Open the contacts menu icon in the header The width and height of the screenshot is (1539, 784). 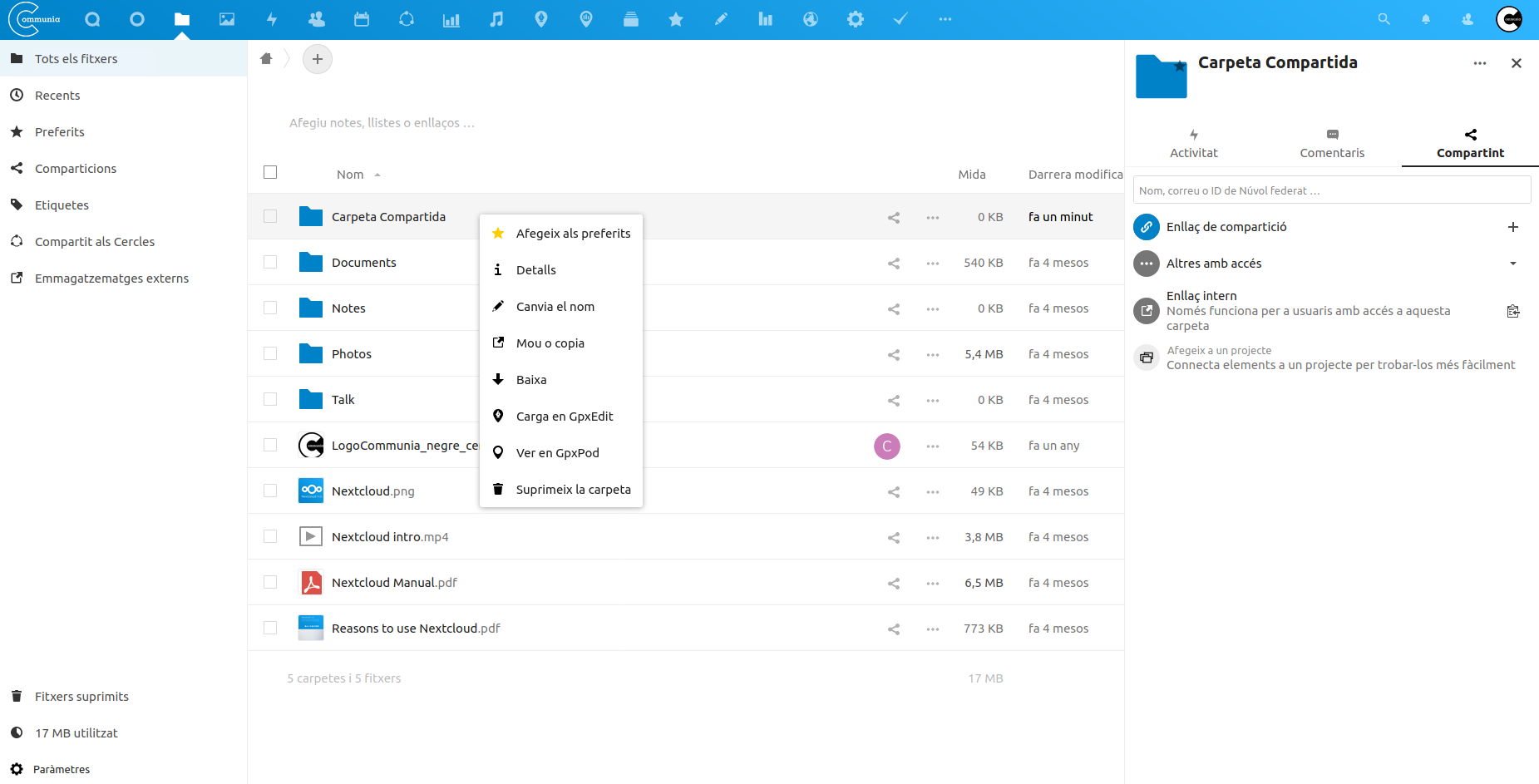click(1467, 19)
